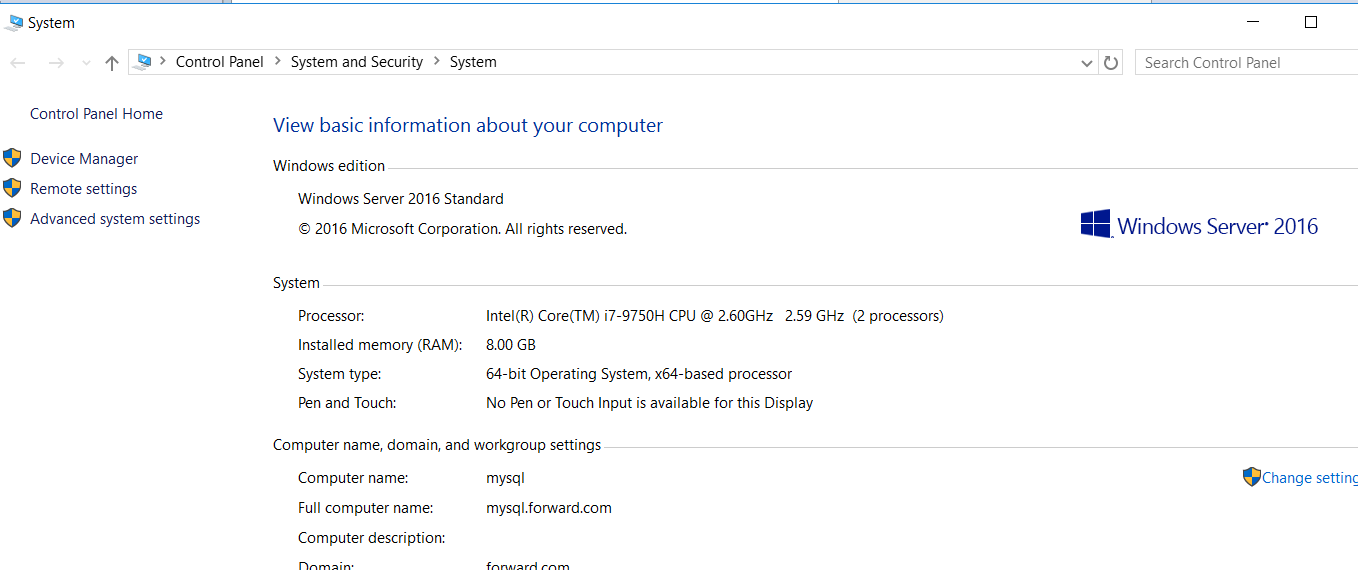Click shield icon beside Change settings
Screen dimensions: 1358x570
click(1252, 477)
